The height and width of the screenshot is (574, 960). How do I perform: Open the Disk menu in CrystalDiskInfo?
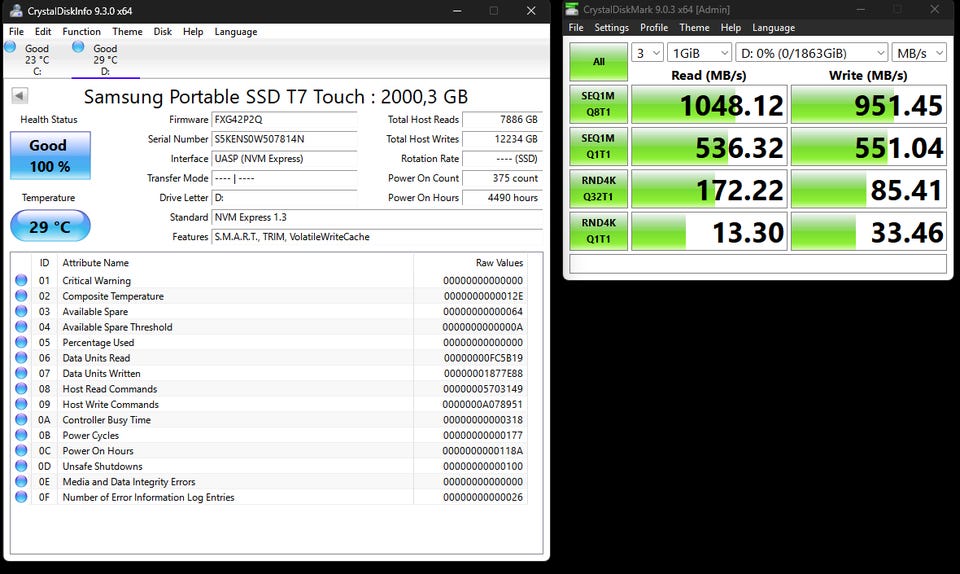click(x=162, y=32)
